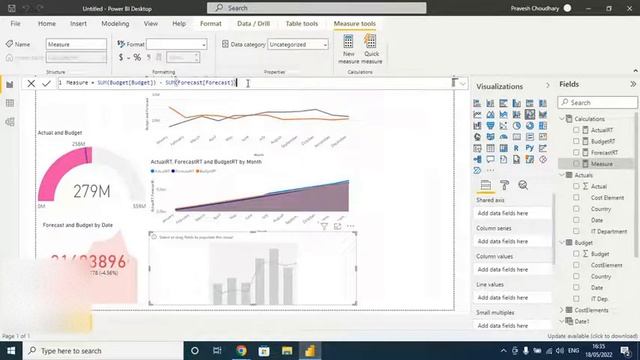
Task: Commit the formula with the checkmark
Action: (x=46, y=83)
